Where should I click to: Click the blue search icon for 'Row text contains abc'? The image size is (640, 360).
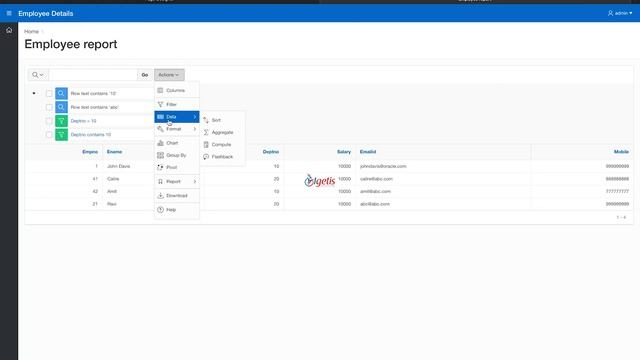pyautogui.click(x=61, y=107)
